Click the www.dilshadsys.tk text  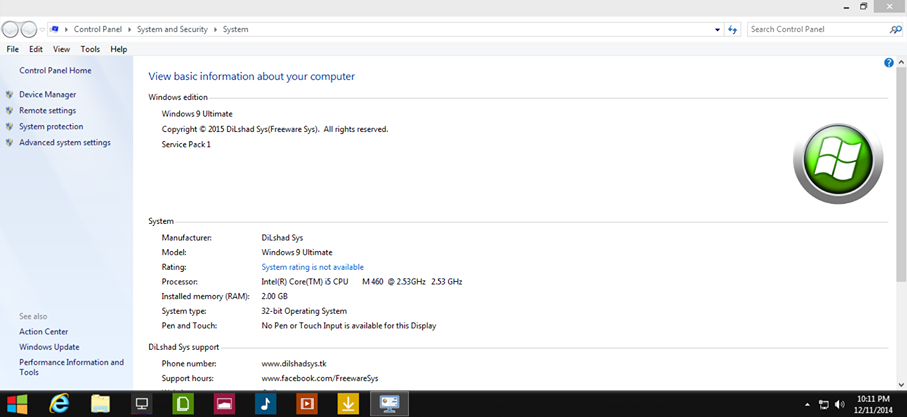(294, 364)
